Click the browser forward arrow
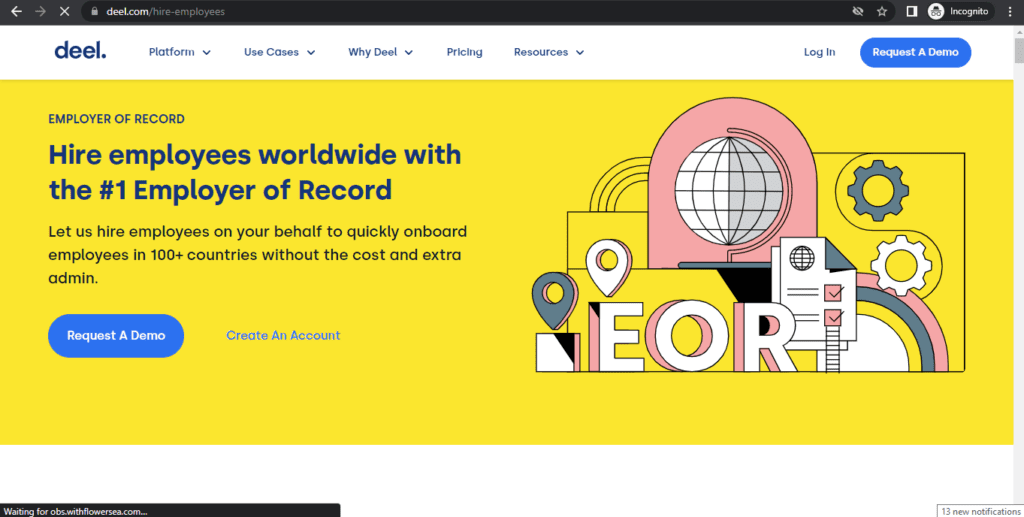The width and height of the screenshot is (1024, 517). (40, 11)
